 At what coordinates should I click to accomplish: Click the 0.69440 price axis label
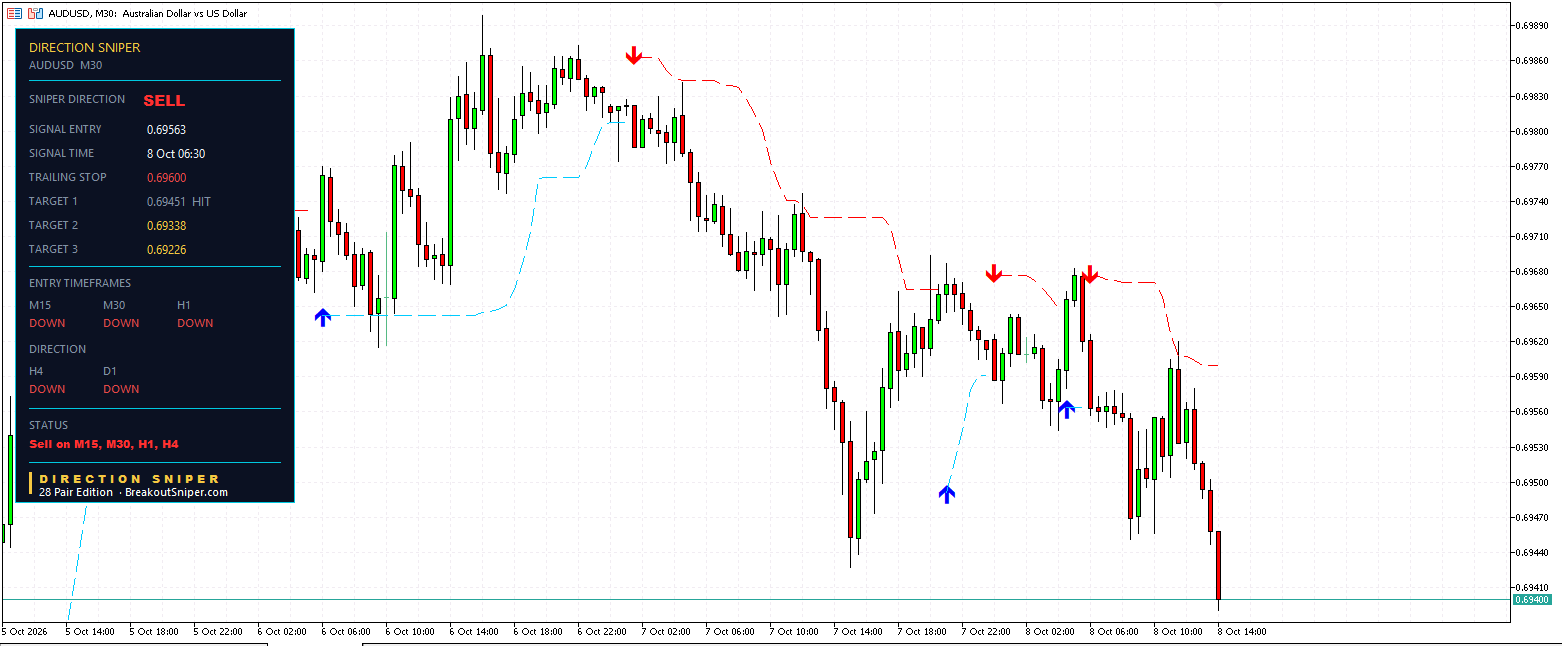1533,552
